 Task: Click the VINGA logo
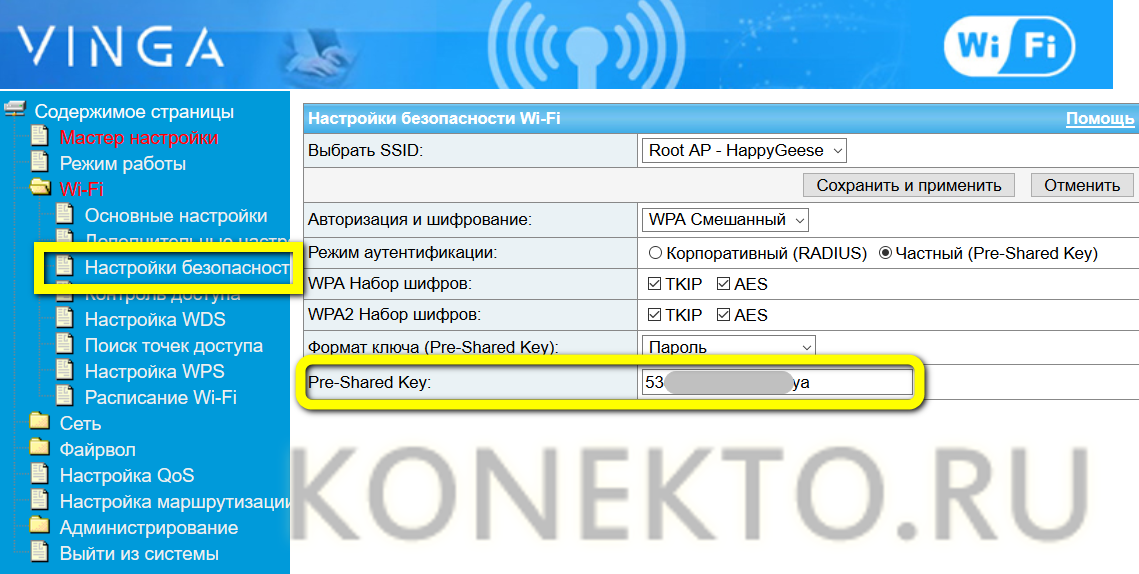click(x=120, y=47)
